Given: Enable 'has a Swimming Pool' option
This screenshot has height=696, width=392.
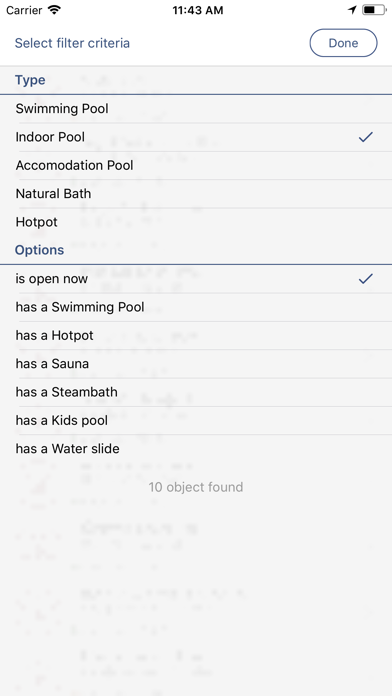Looking at the screenshot, I should coord(196,307).
